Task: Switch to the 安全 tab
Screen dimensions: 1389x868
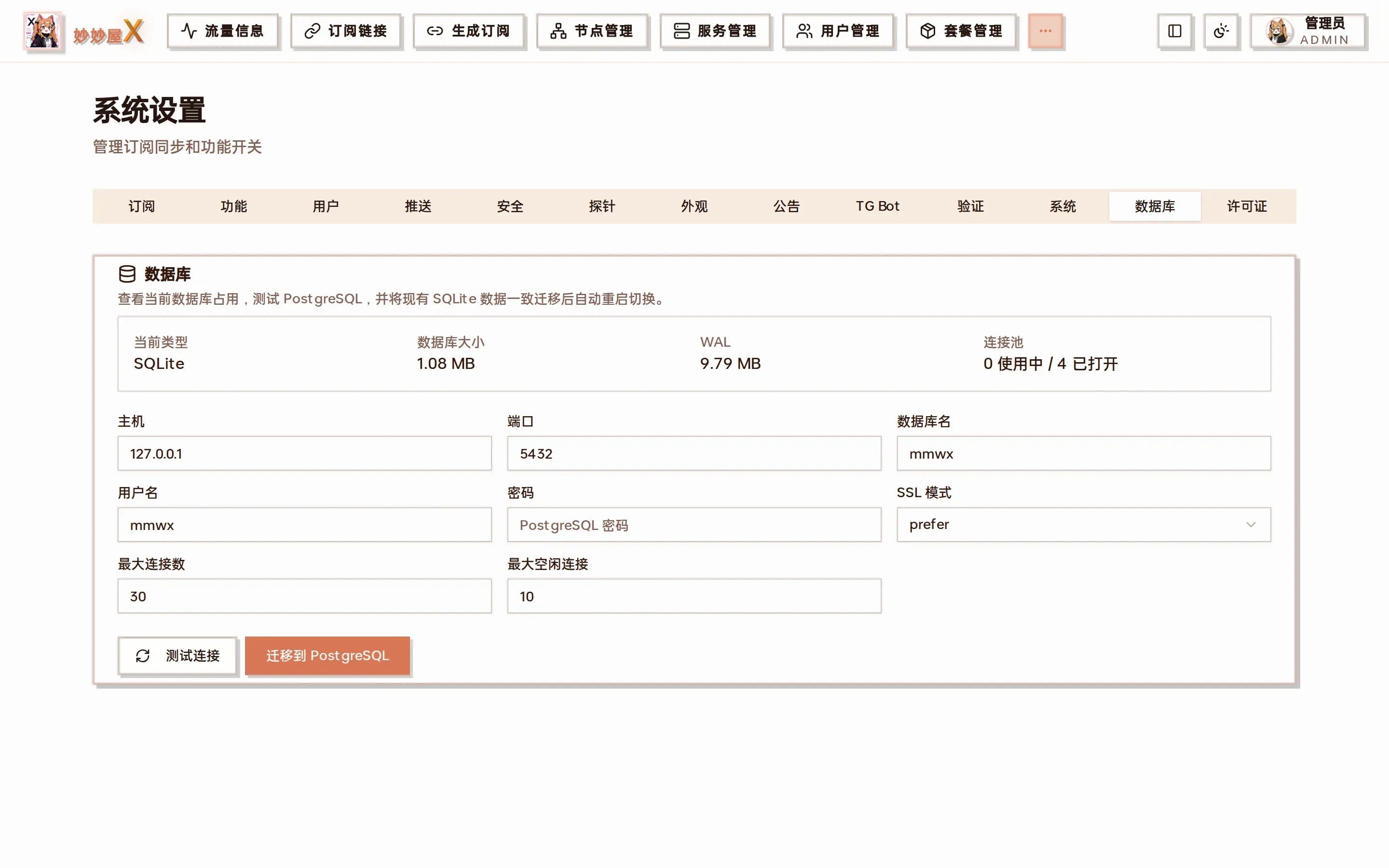Action: tap(510, 206)
